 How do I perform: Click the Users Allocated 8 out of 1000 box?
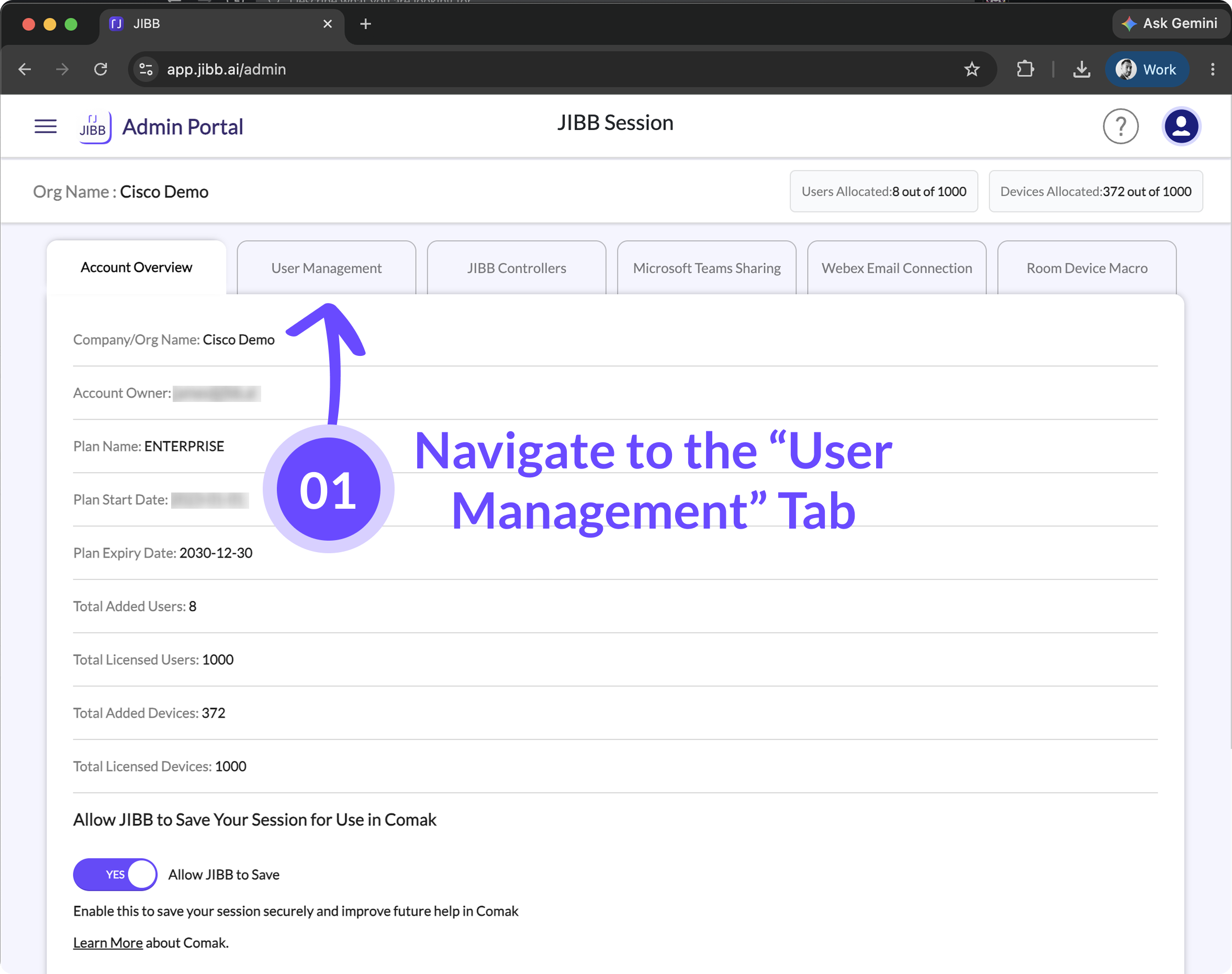(x=883, y=191)
